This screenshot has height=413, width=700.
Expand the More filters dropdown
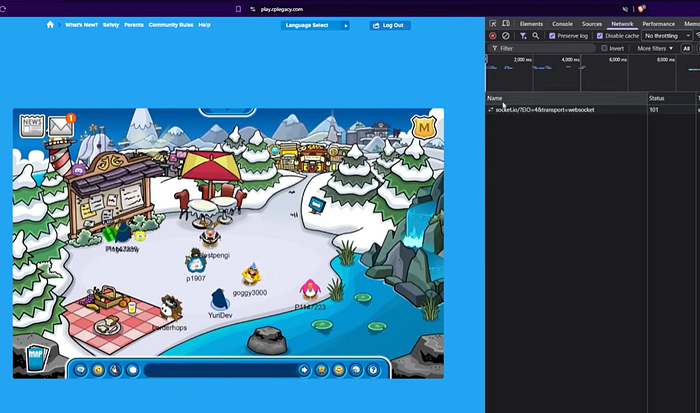tap(655, 48)
